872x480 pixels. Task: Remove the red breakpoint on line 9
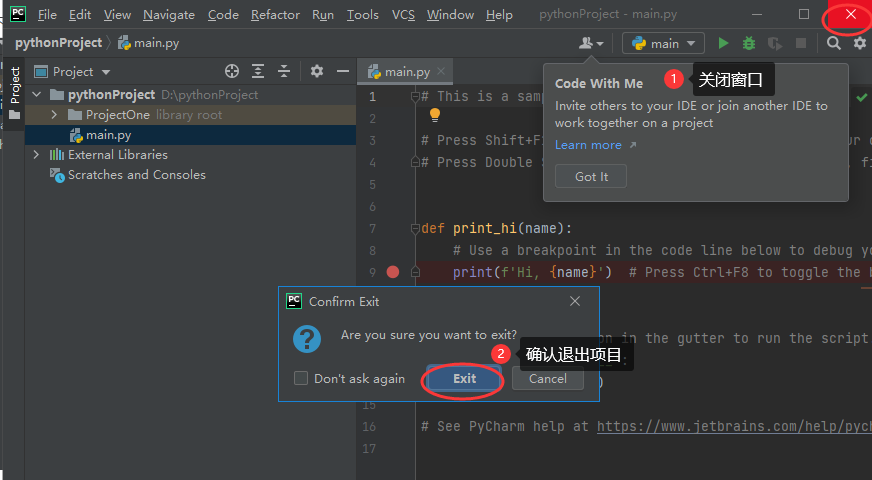tap(393, 272)
